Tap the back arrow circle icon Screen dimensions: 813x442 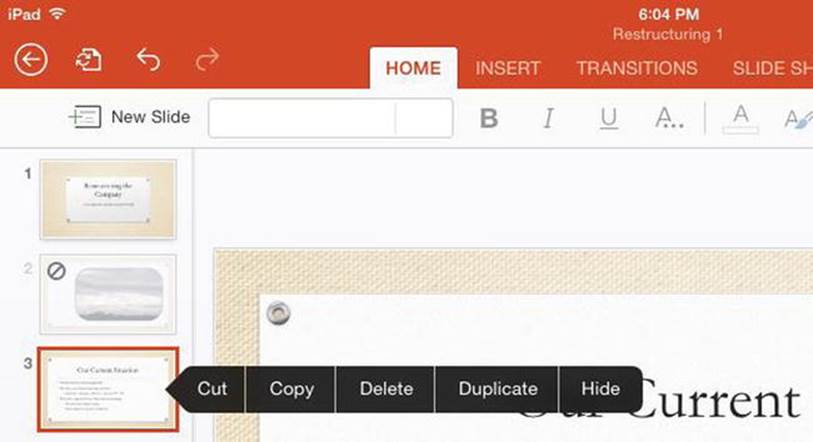(x=31, y=60)
